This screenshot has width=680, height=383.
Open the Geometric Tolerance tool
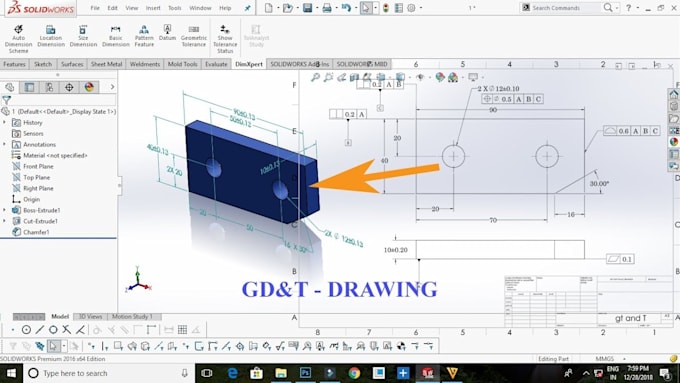[x=193, y=36]
